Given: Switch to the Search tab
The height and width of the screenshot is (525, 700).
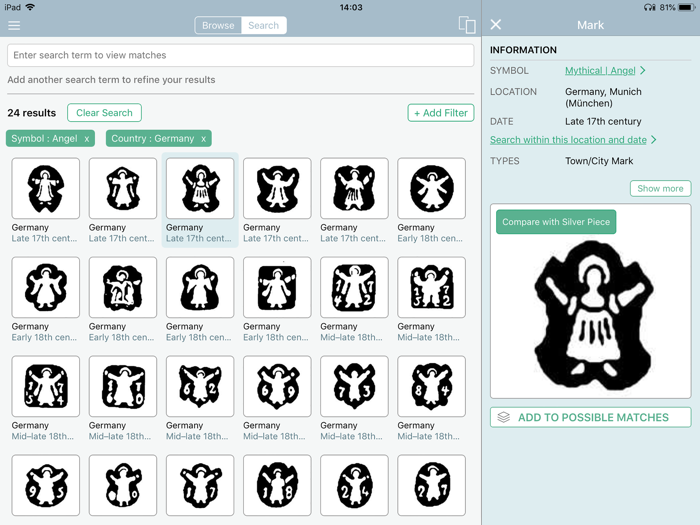Looking at the screenshot, I should coord(263,25).
